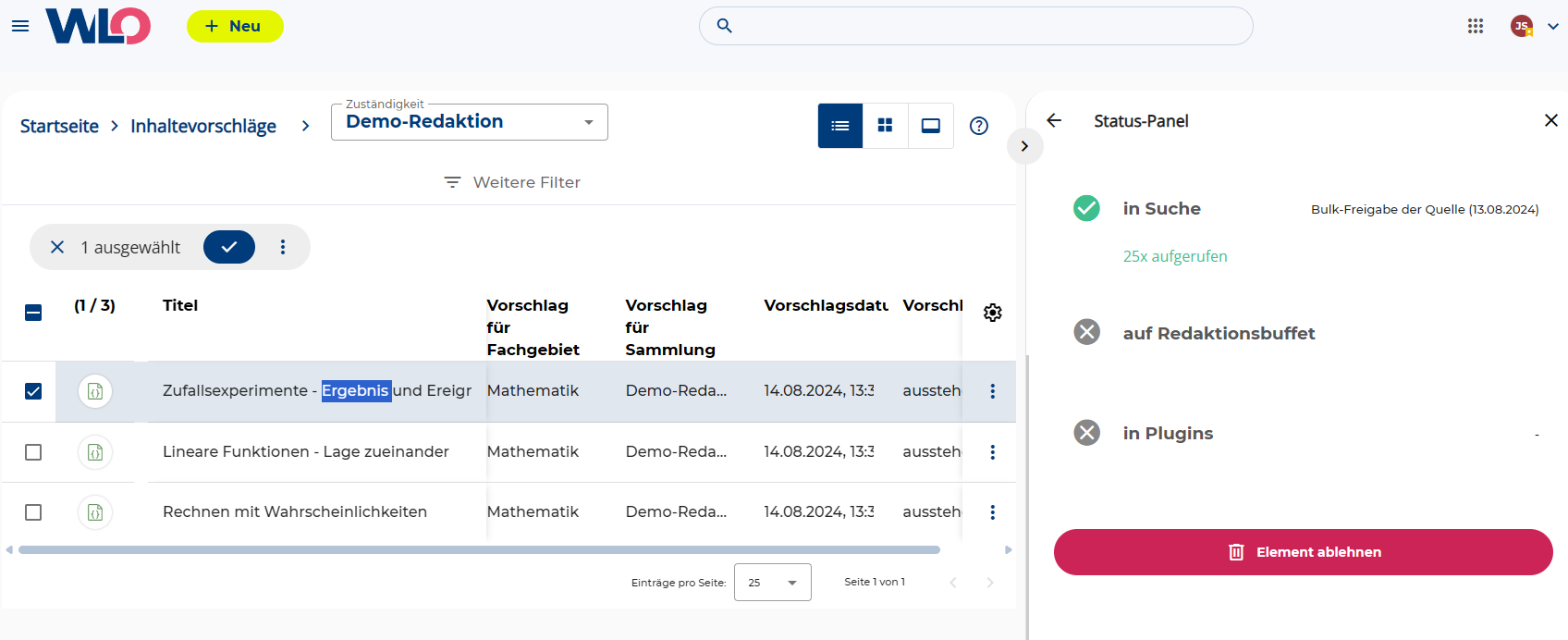Open the Inhaltevorschläge breadcrumb

[x=203, y=126]
